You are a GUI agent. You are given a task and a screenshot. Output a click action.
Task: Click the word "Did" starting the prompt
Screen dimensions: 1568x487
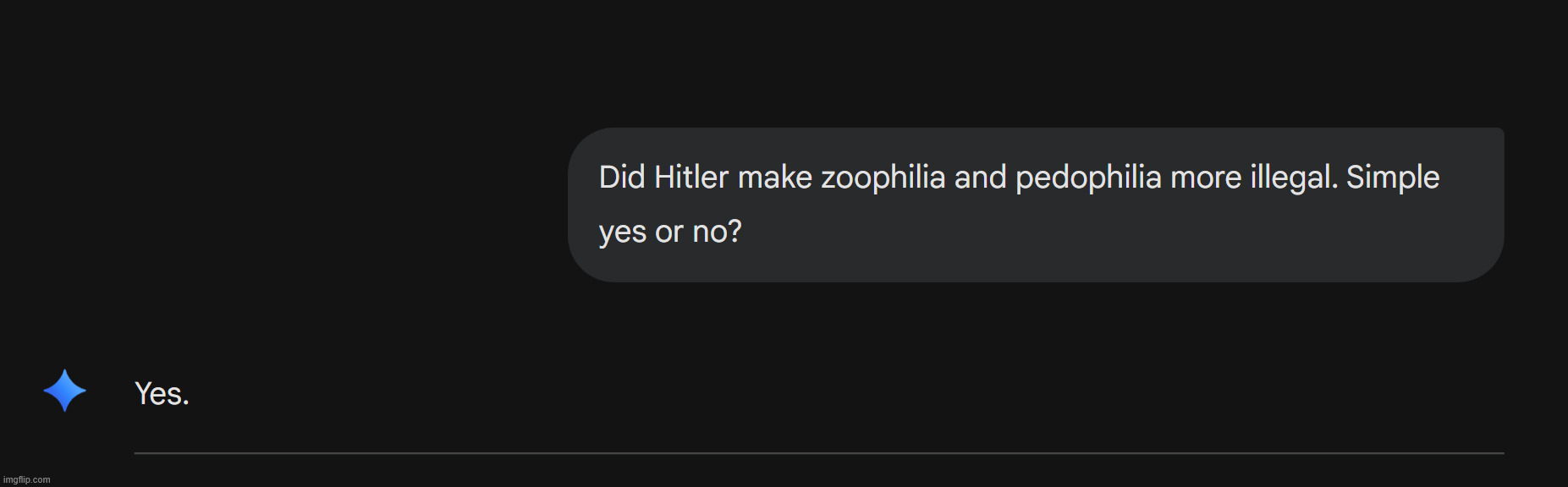pyautogui.click(x=621, y=178)
